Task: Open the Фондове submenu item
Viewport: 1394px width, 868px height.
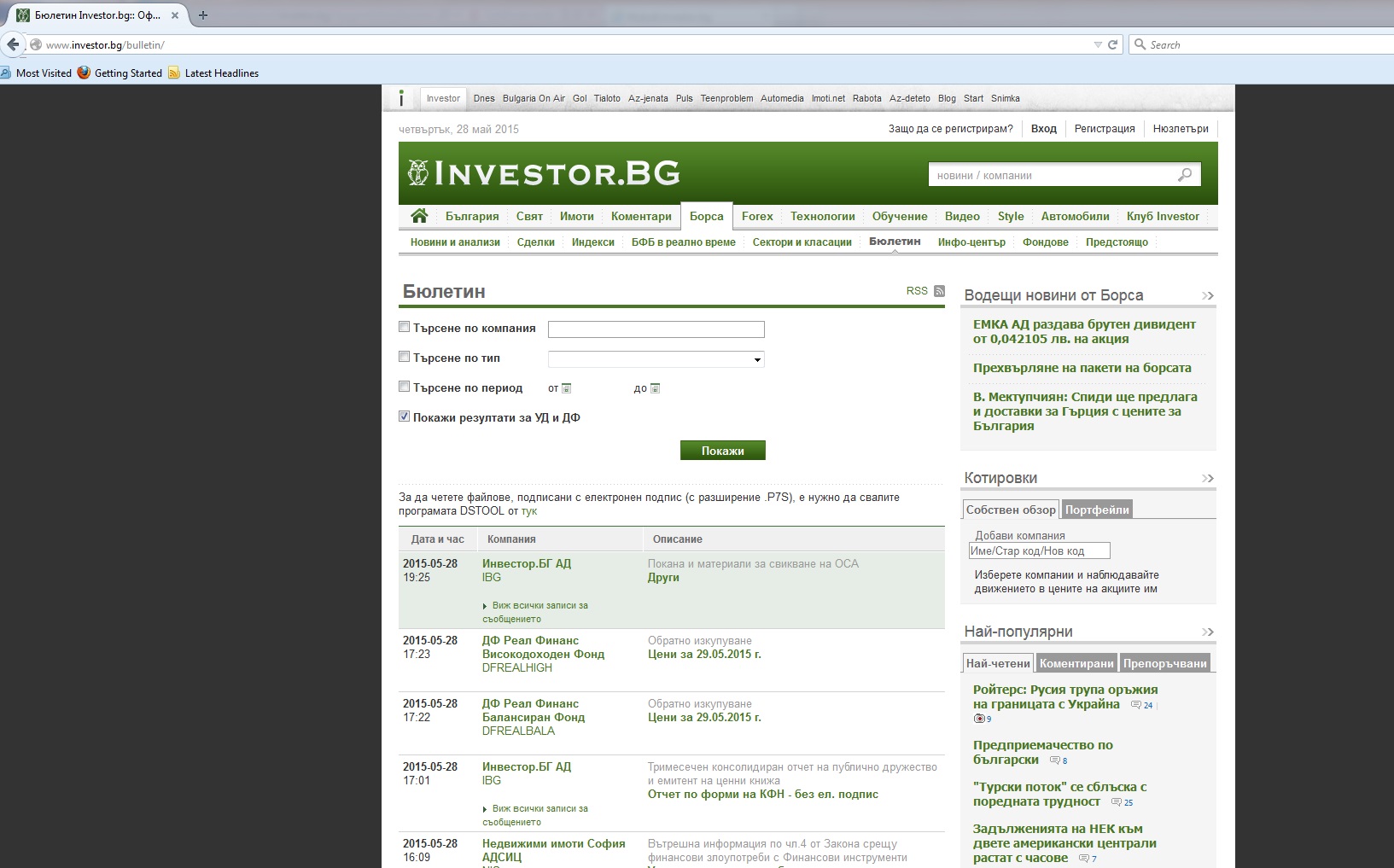Action: (x=1045, y=242)
